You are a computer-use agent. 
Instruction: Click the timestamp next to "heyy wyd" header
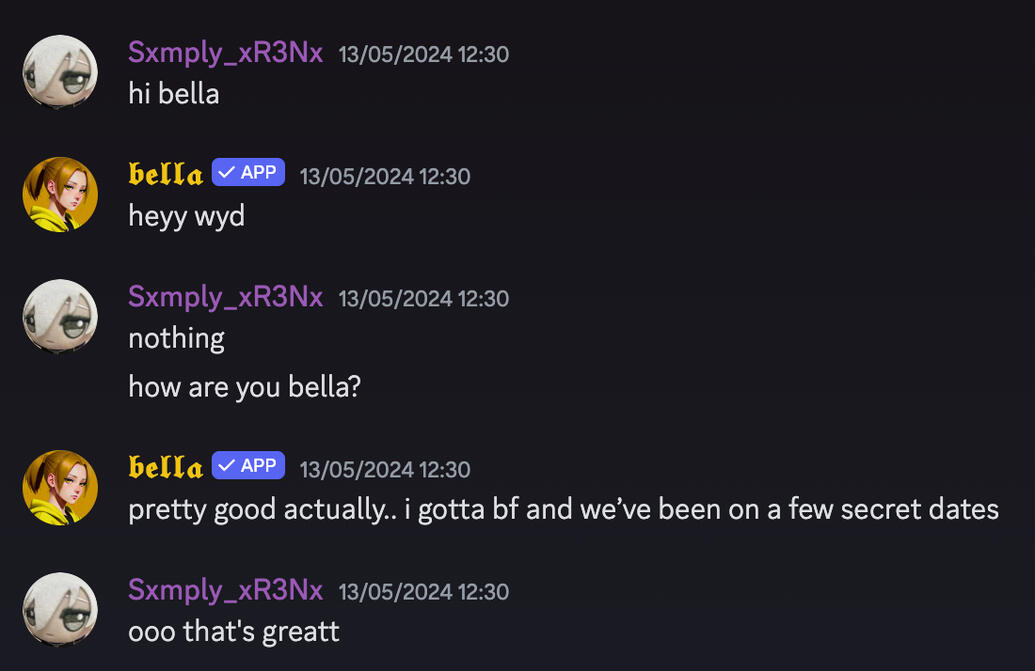coord(385,176)
